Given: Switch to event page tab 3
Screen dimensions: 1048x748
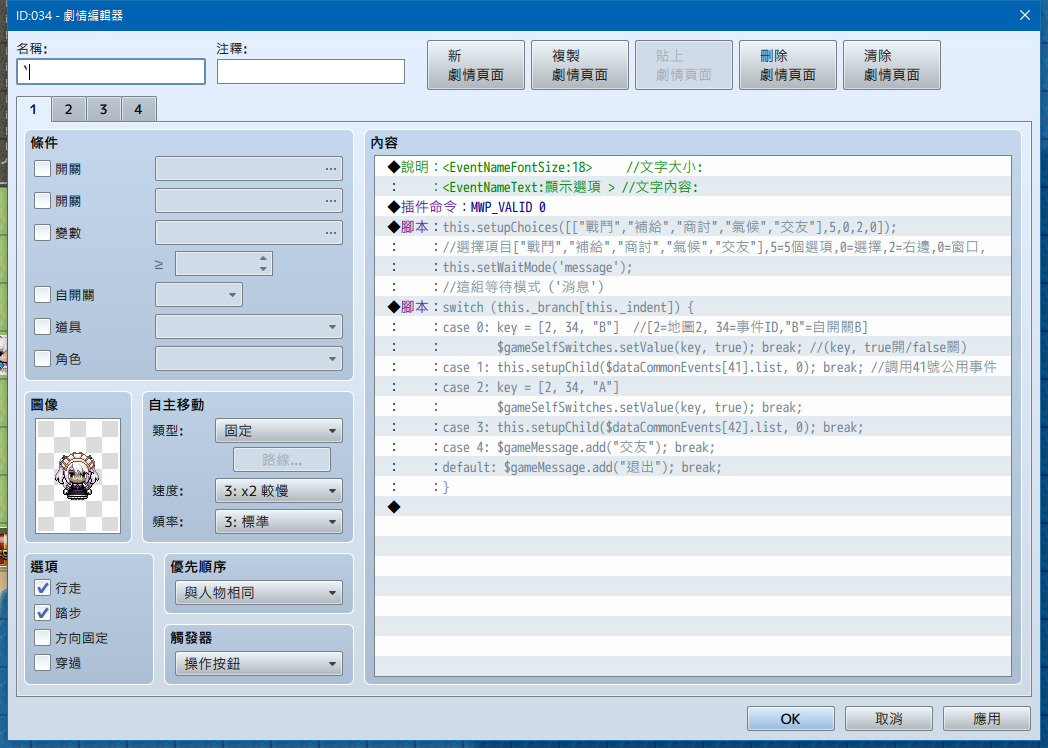Looking at the screenshot, I should 104,109.
